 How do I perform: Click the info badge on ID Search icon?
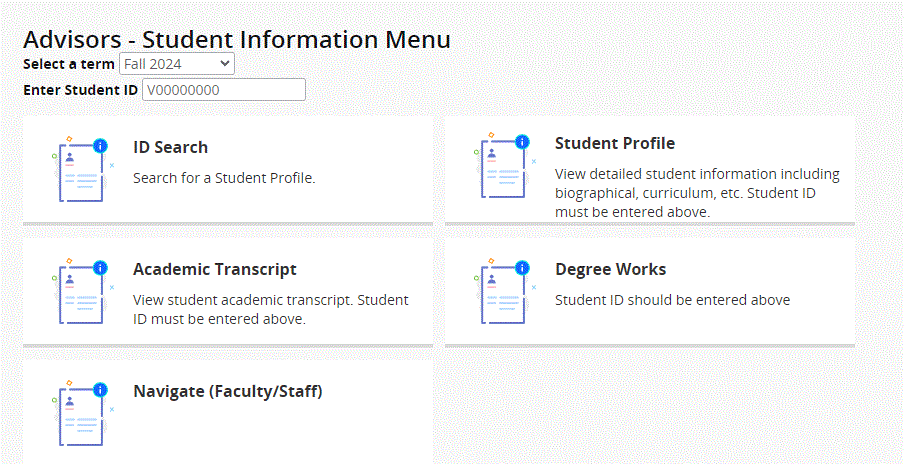point(100,146)
